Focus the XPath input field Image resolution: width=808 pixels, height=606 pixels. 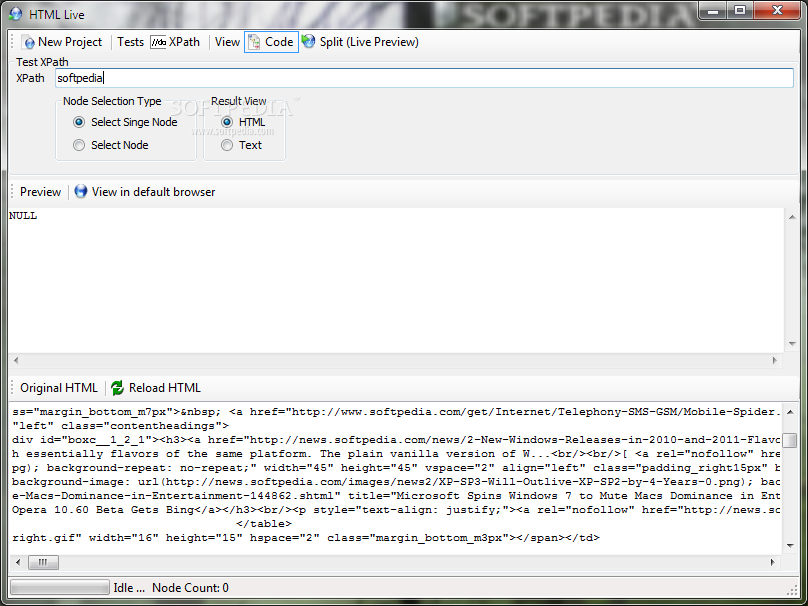click(424, 78)
